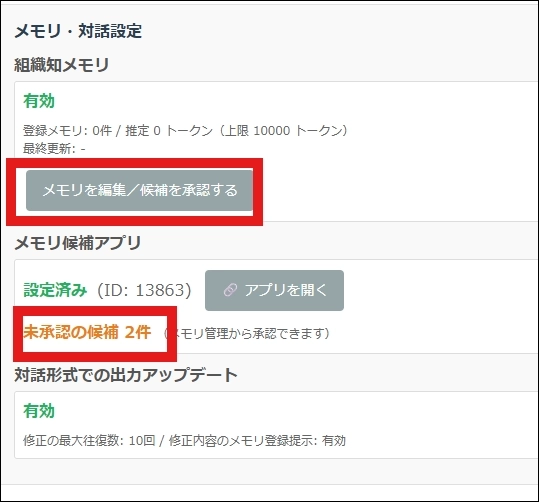Click 設定済み status text

(55, 290)
